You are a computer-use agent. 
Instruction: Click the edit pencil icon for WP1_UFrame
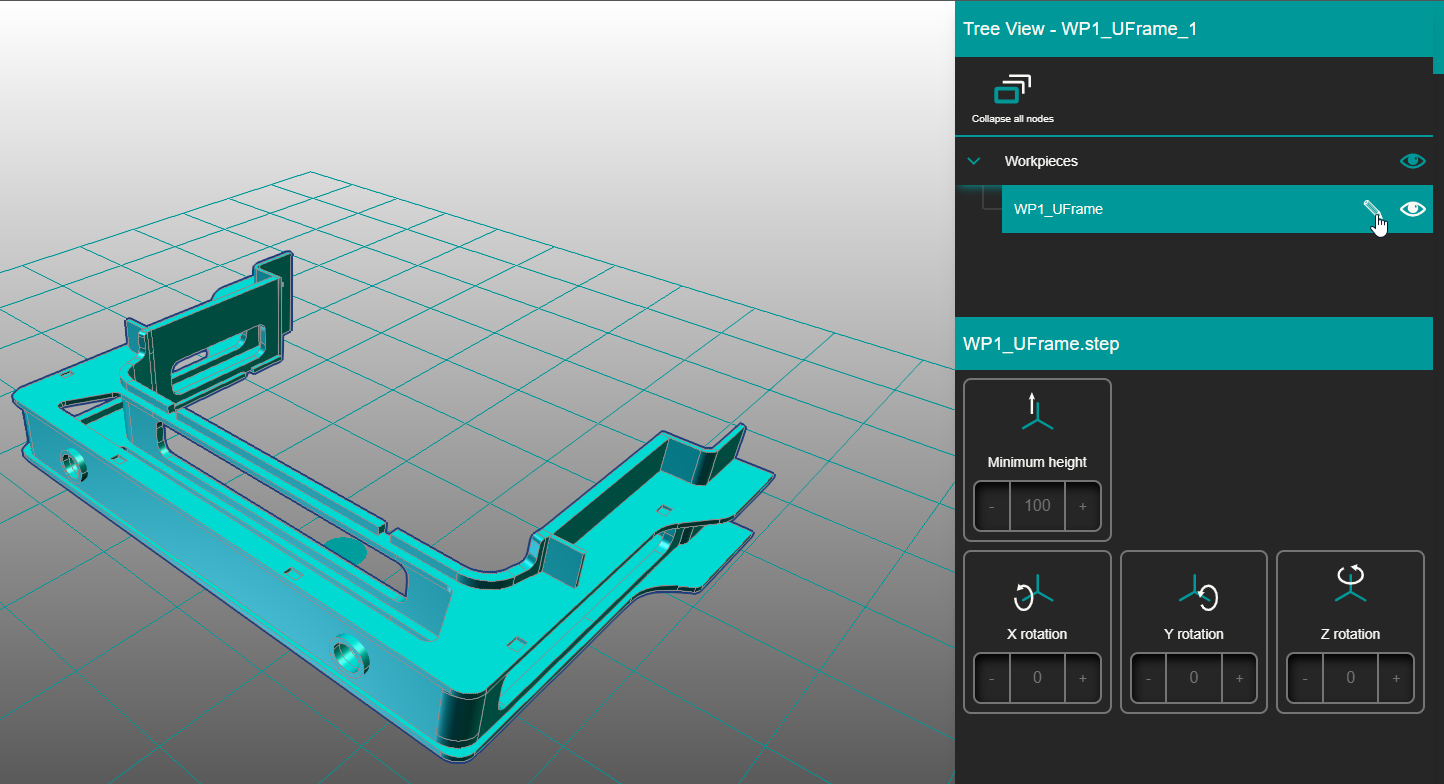pos(1372,208)
